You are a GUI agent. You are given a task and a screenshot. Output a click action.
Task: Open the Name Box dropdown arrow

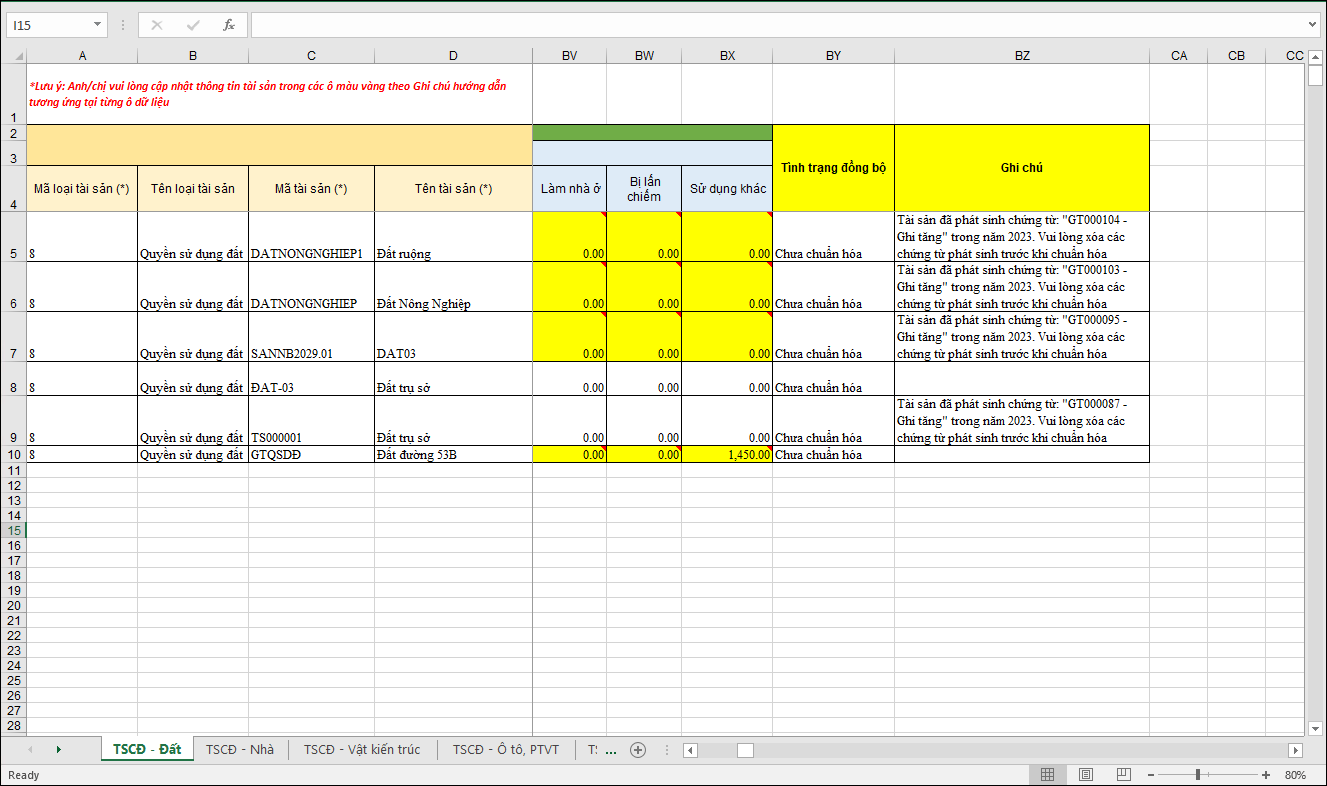click(97, 25)
